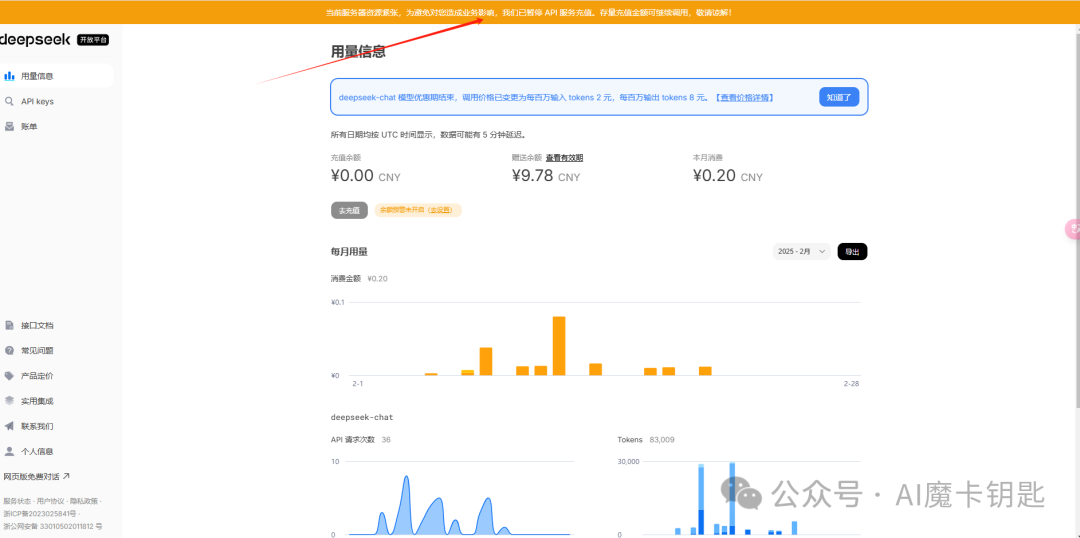1080x538 pixels.
Task: Open the 服务状态 footer link
Action: (17, 501)
